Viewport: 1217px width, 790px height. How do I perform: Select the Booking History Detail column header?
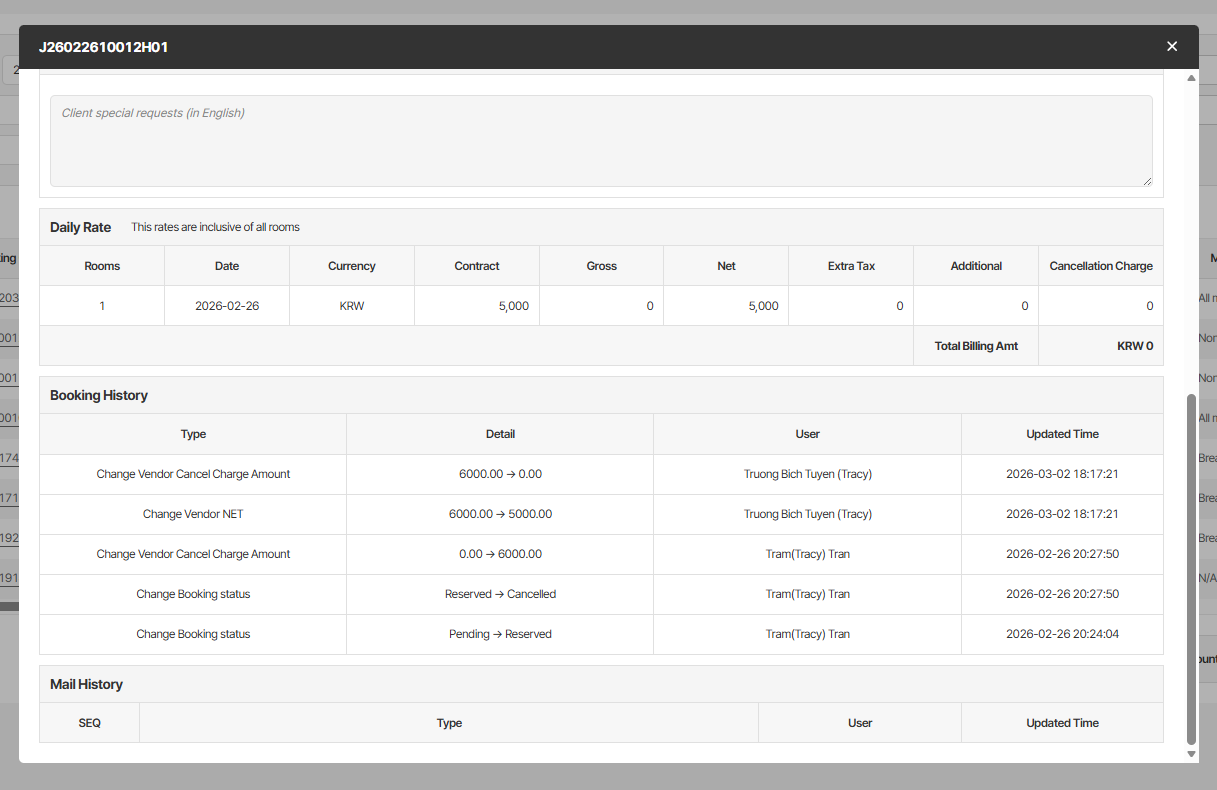click(x=500, y=434)
